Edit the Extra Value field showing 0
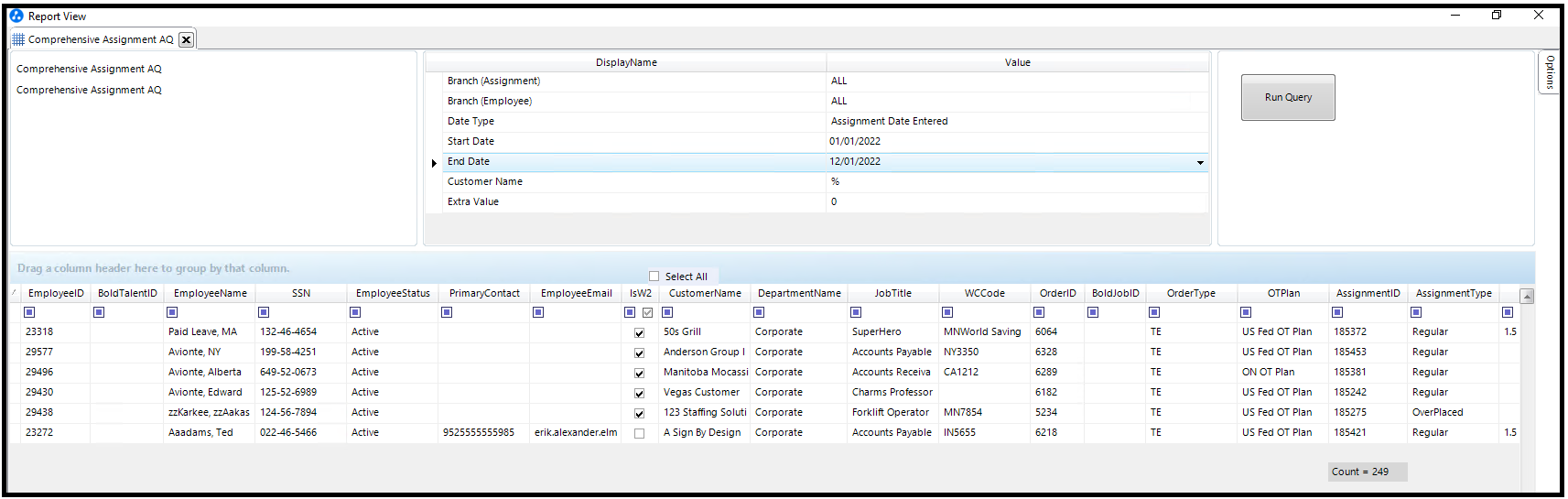Image resolution: width=1568 pixels, height=499 pixels. (x=1017, y=201)
